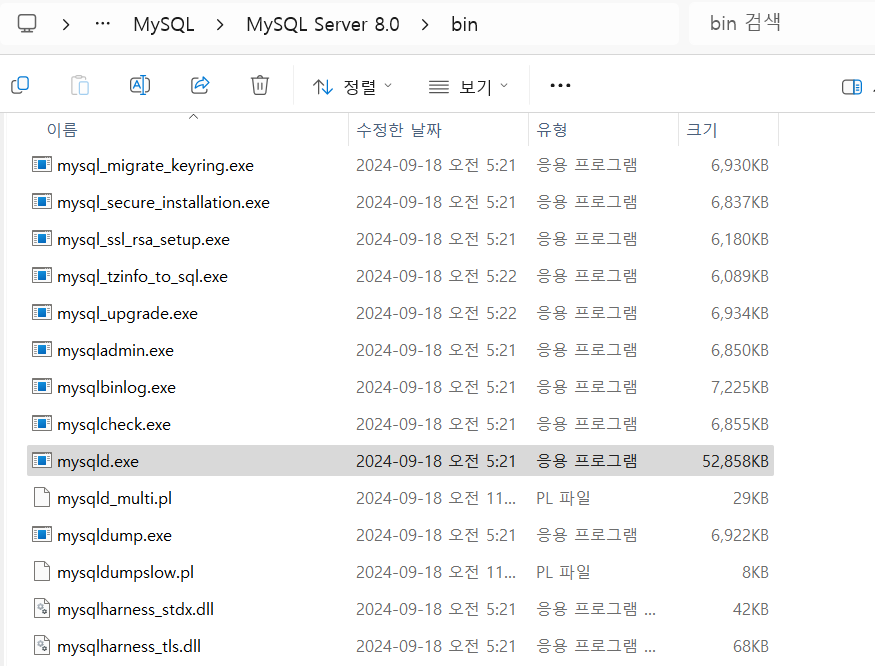Click the 42KB size of mysqlharness_stdx.dll
Screen dimensions: 875x666
[x=751, y=609]
